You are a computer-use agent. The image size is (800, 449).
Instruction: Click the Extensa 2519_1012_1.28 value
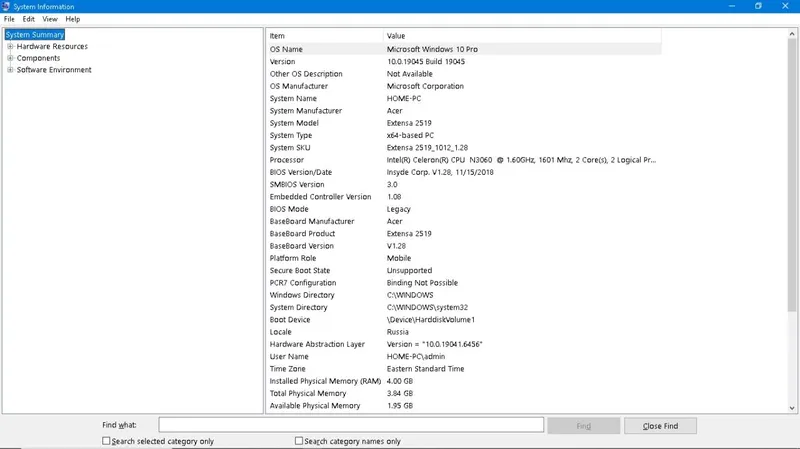point(428,147)
